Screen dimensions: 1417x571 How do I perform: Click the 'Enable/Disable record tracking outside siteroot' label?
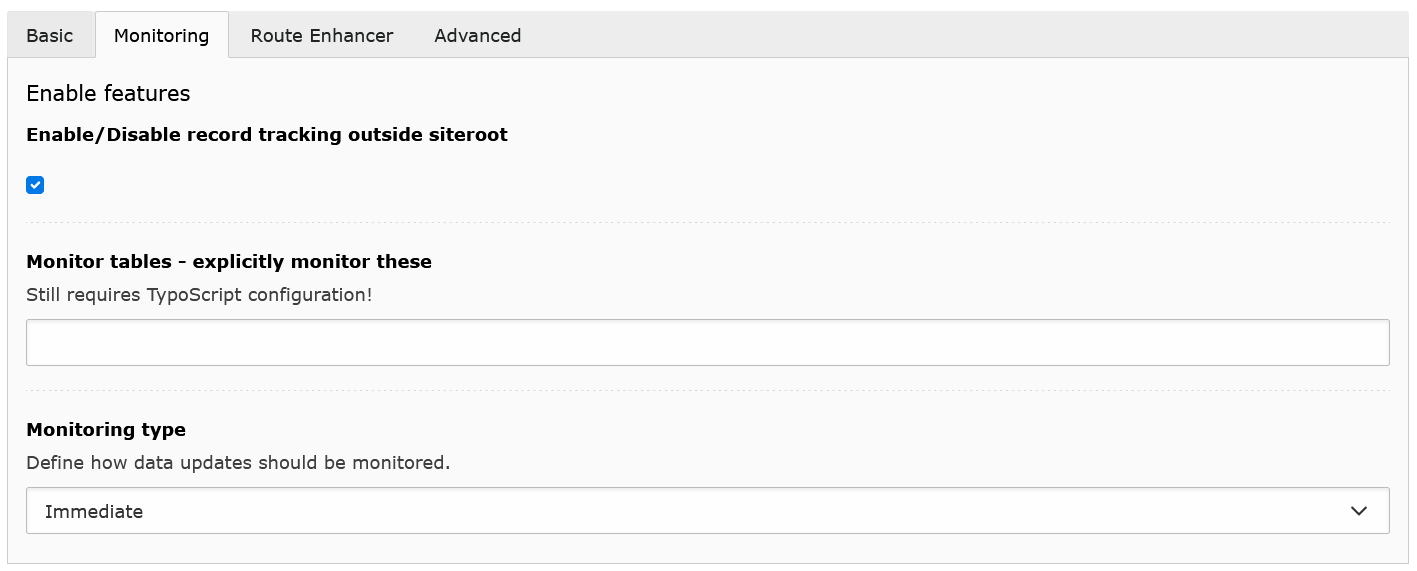click(x=267, y=135)
